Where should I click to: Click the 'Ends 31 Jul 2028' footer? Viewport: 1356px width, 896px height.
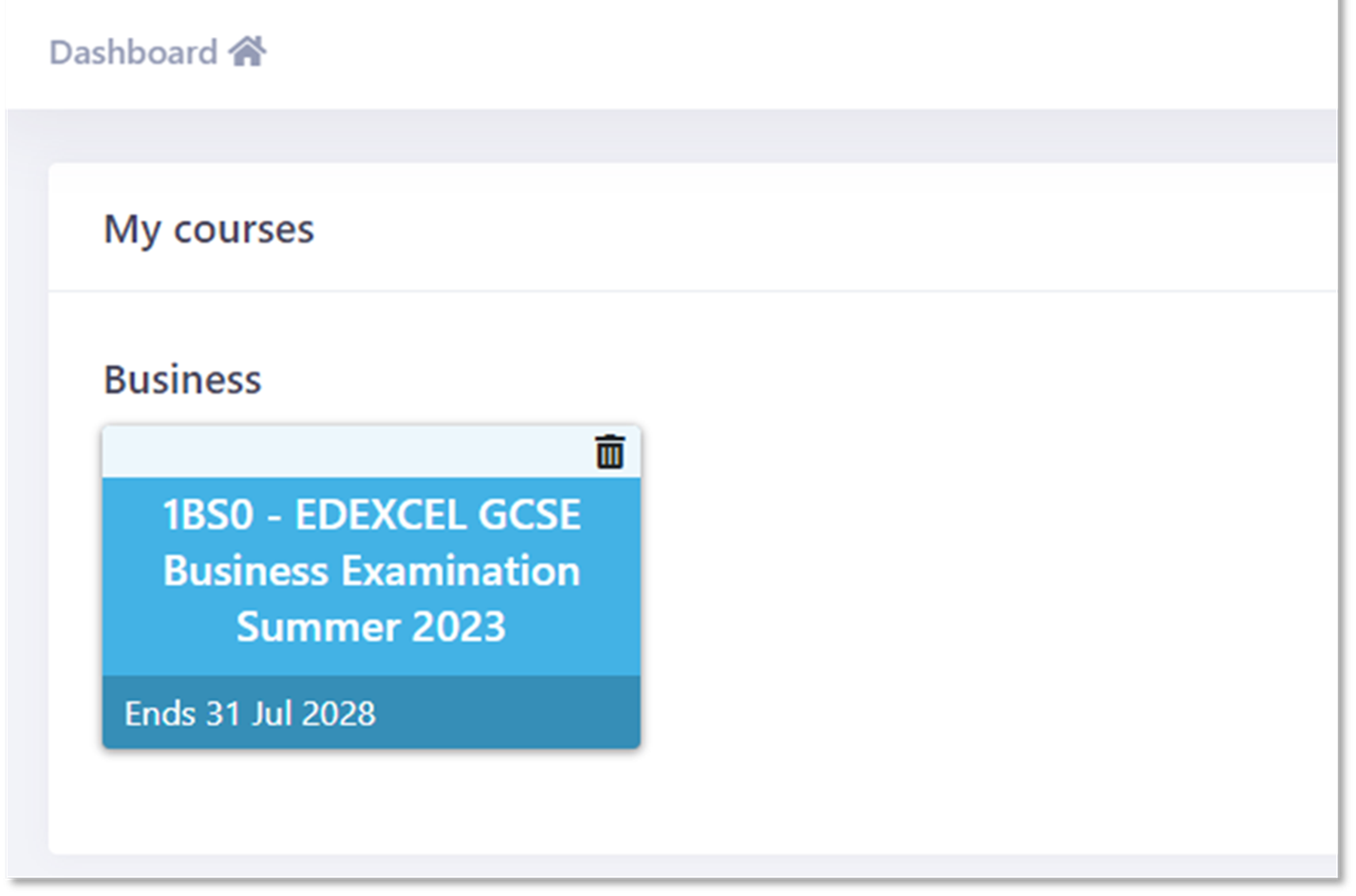[x=371, y=712]
